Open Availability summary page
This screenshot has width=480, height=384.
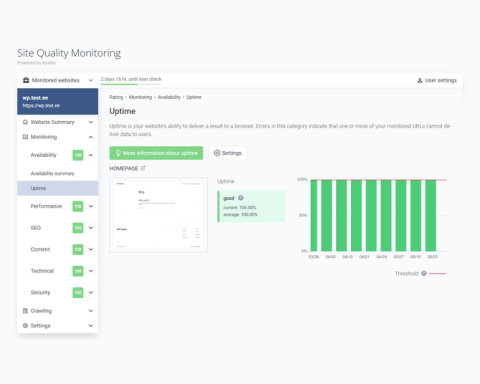[x=52, y=173]
